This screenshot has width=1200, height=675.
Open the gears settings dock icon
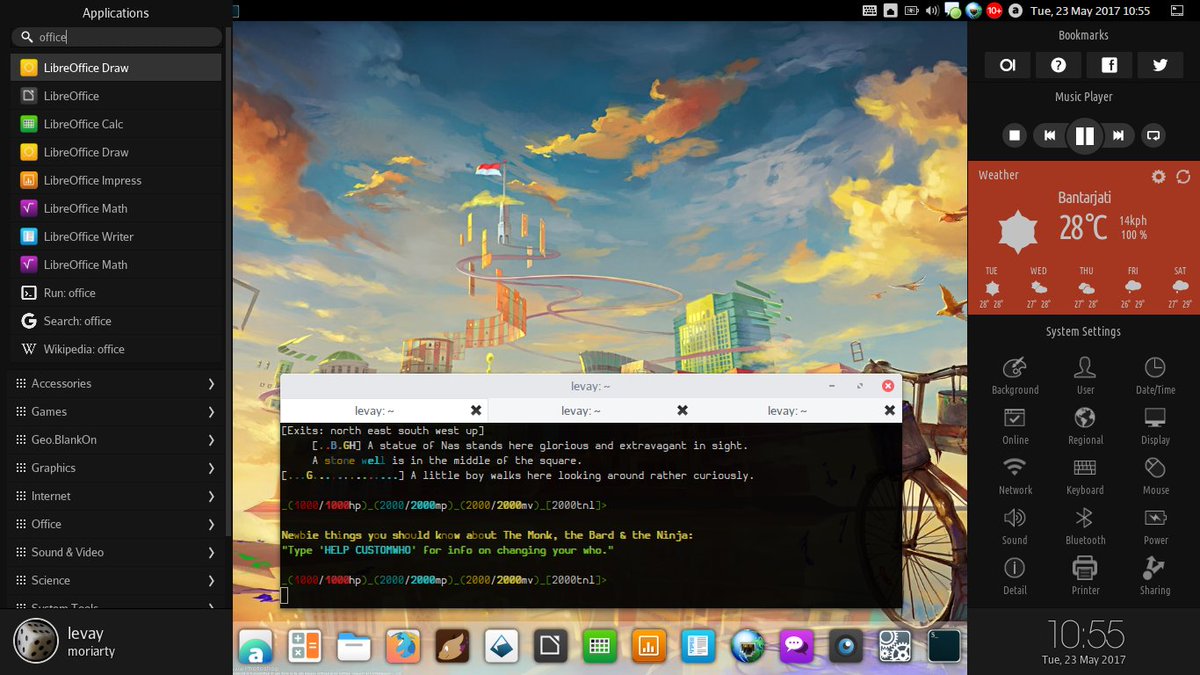pos(895,647)
